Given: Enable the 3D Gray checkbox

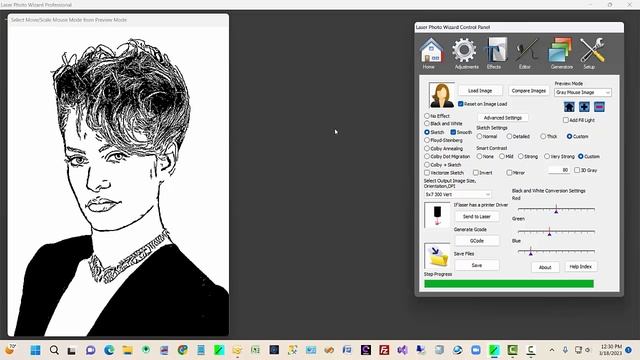Looking at the screenshot, I should (577, 170).
